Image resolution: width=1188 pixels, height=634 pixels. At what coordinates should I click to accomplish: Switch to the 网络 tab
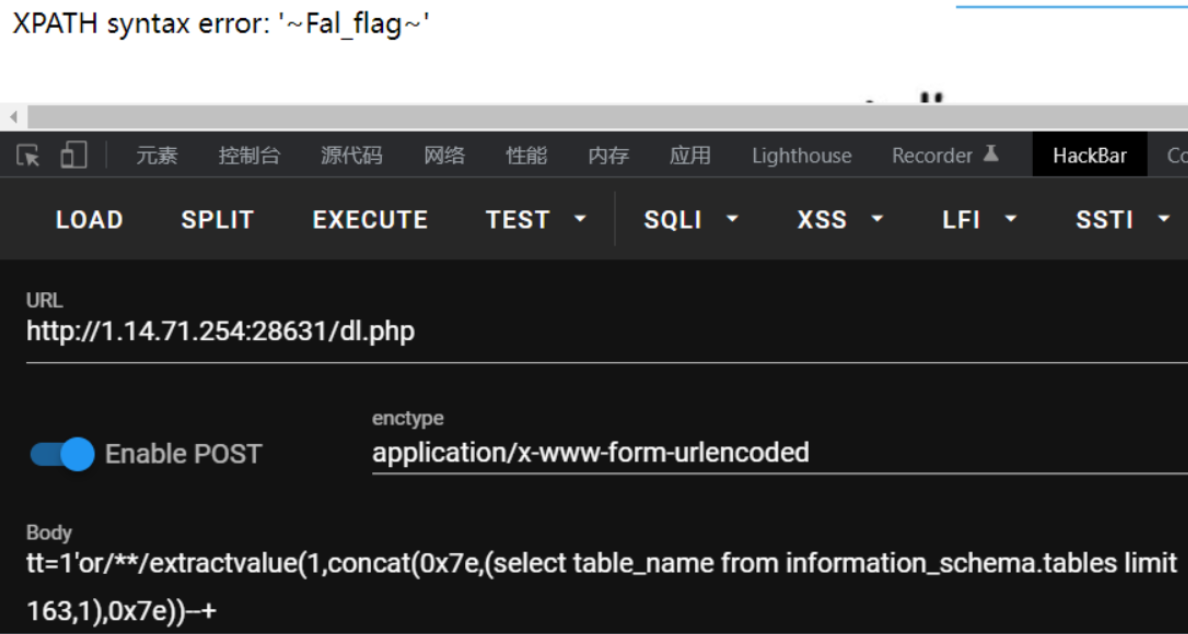(x=444, y=155)
